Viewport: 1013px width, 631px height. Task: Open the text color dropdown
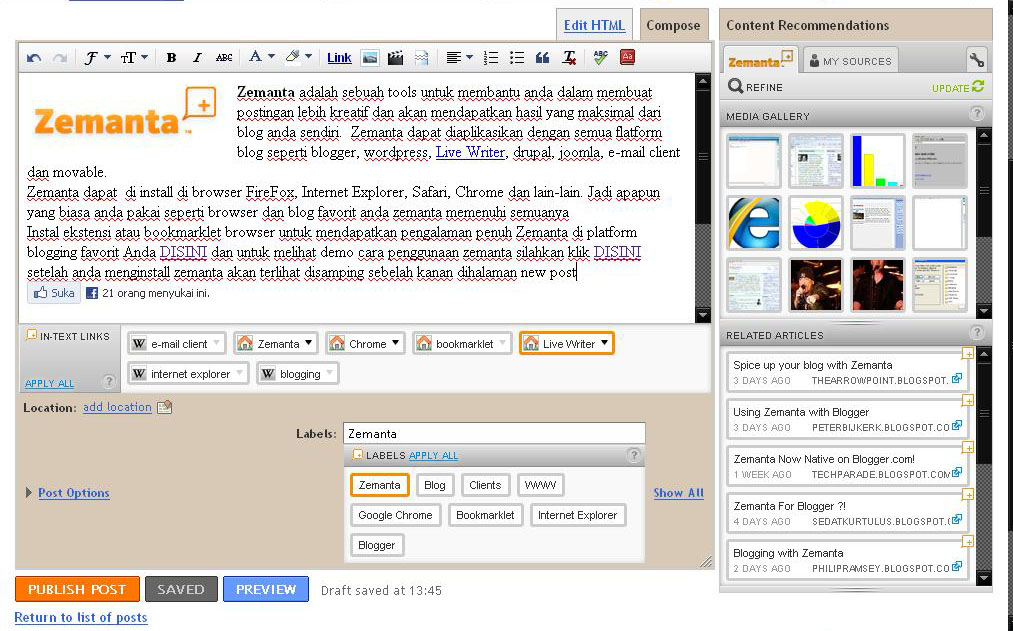pos(262,57)
